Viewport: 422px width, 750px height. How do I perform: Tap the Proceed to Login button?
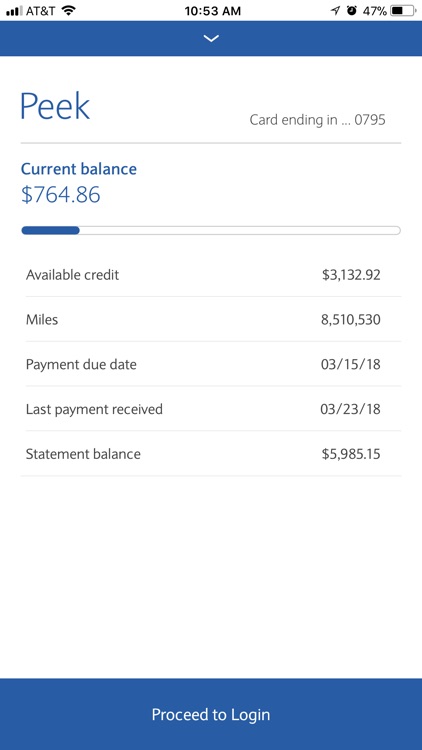coord(211,714)
